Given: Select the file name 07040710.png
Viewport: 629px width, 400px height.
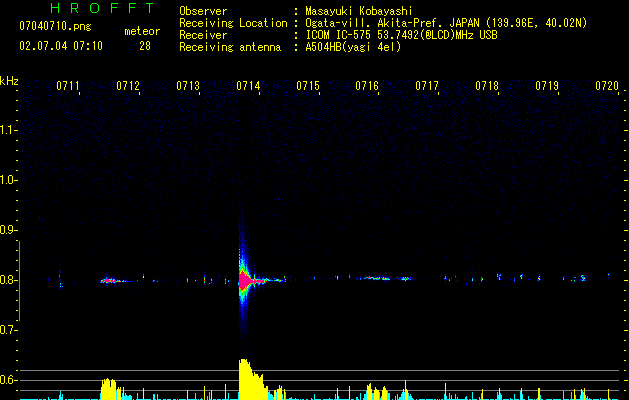Looking at the screenshot, I should tap(55, 27).
